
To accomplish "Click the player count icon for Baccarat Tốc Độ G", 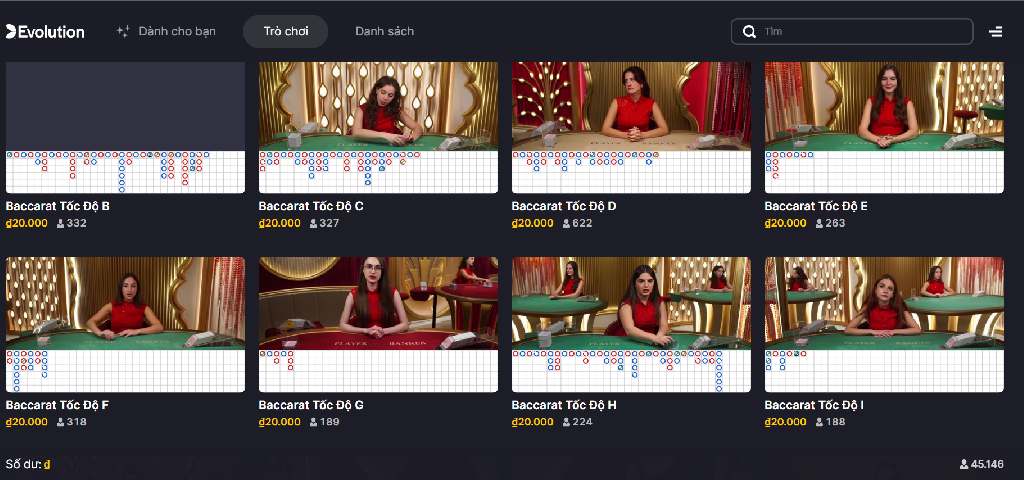I will (313, 422).
